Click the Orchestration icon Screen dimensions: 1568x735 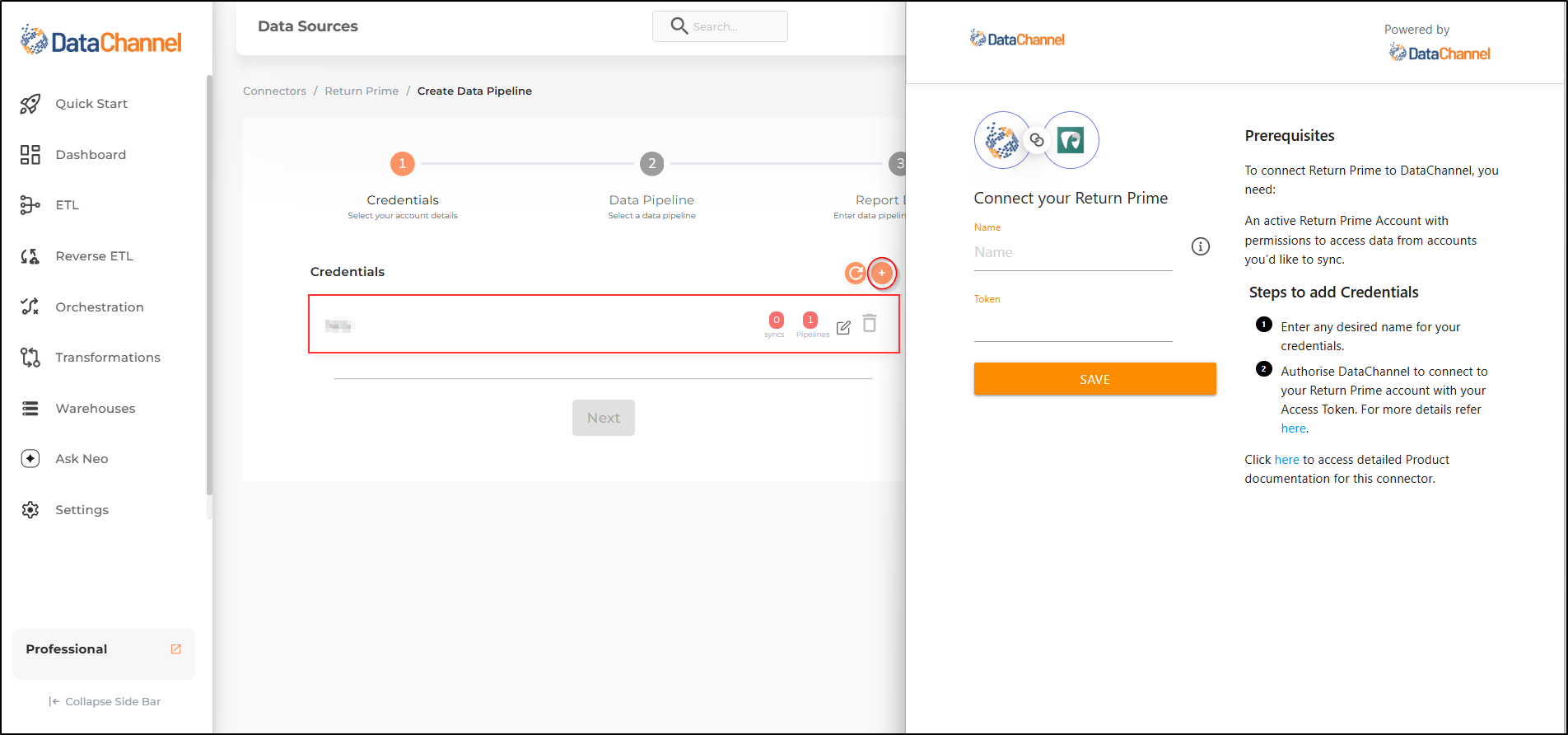(30, 307)
